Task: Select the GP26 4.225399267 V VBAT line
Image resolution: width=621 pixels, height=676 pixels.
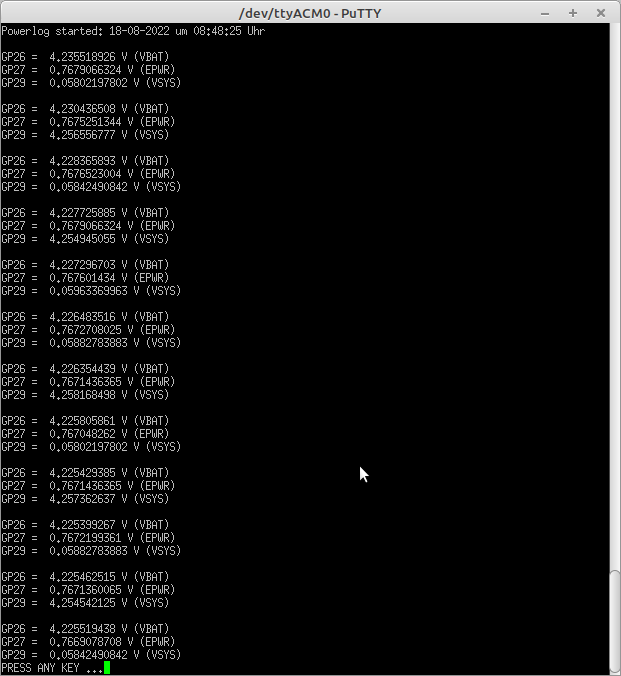Action: 85,525
